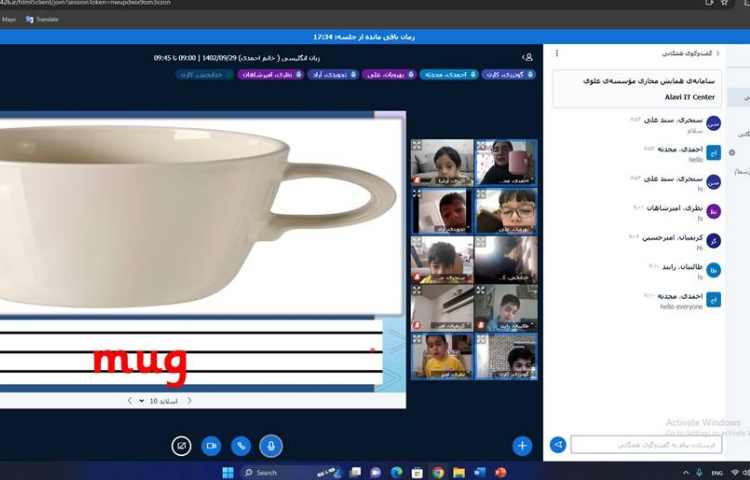Click the screen share button
The image size is (750, 480).
[181, 446]
